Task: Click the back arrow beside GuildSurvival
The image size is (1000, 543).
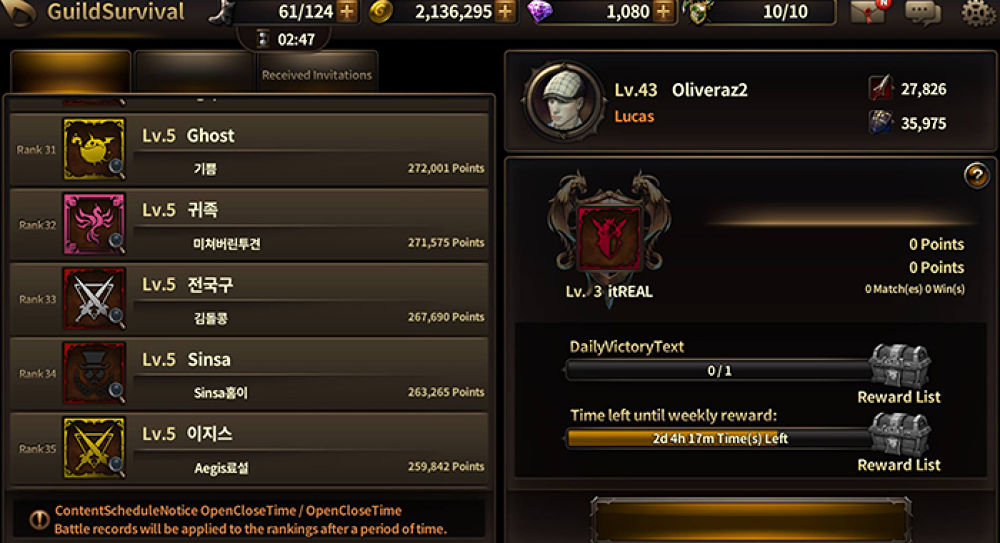Action: [x=17, y=12]
